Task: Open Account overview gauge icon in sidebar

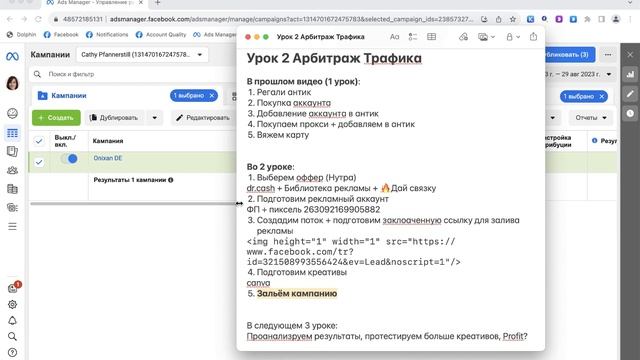Action: pyautogui.click(x=12, y=113)
